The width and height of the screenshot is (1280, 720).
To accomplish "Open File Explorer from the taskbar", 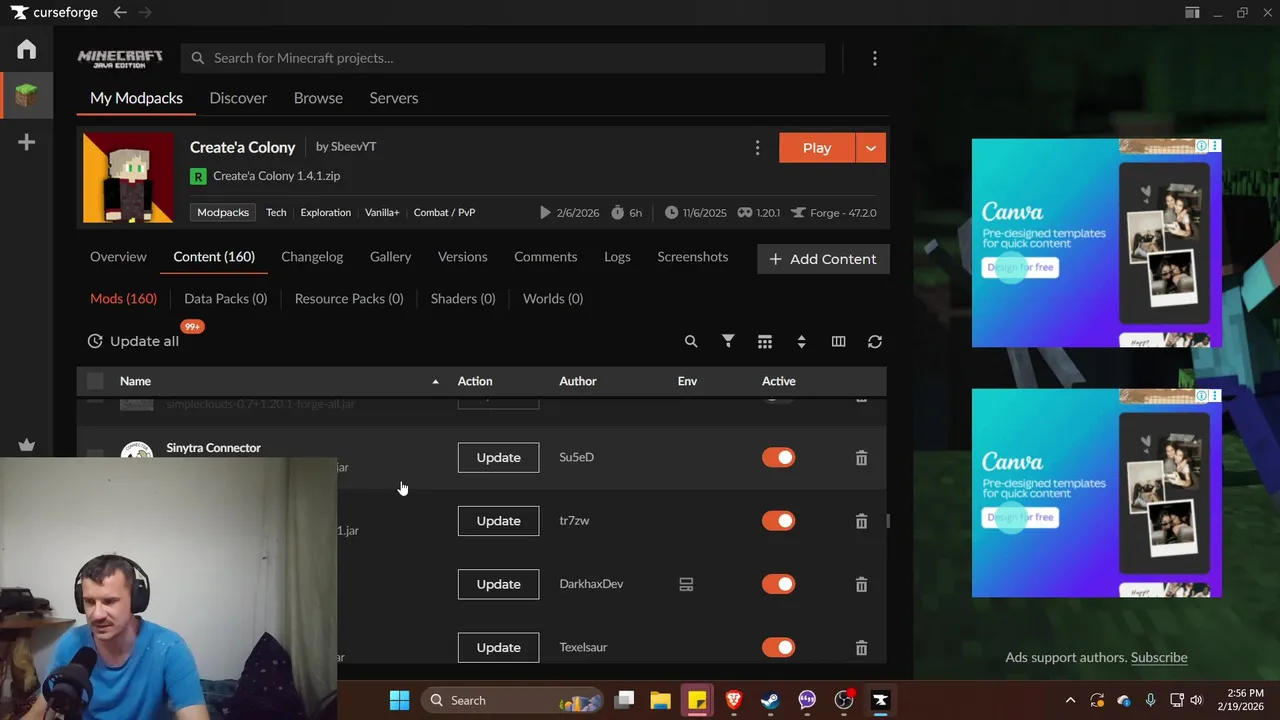I will pyautogui.click(x=660, y=700).
